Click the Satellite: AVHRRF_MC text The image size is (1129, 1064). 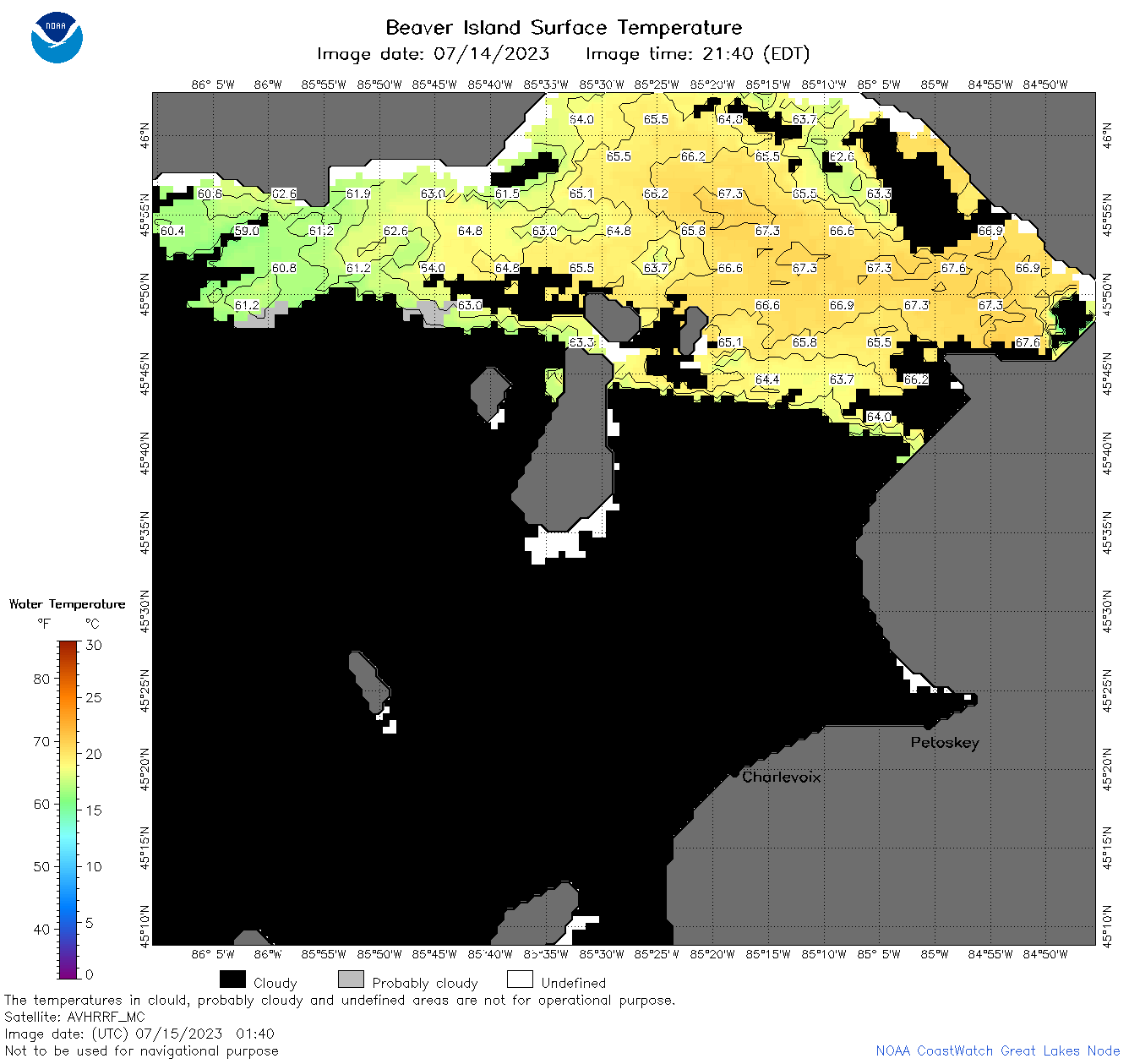(x=74, y=1017)
